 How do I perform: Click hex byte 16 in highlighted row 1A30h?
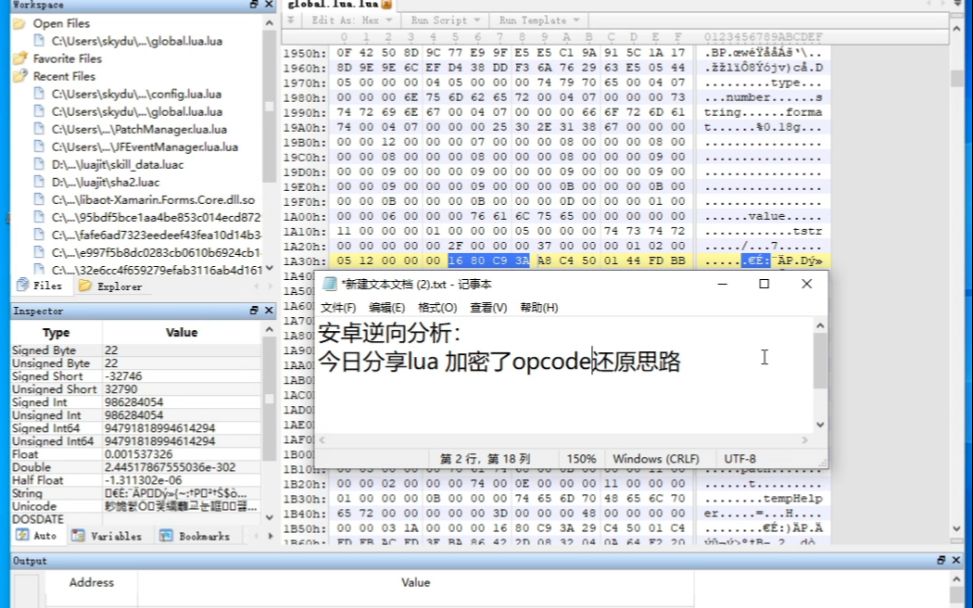point(455,261)
